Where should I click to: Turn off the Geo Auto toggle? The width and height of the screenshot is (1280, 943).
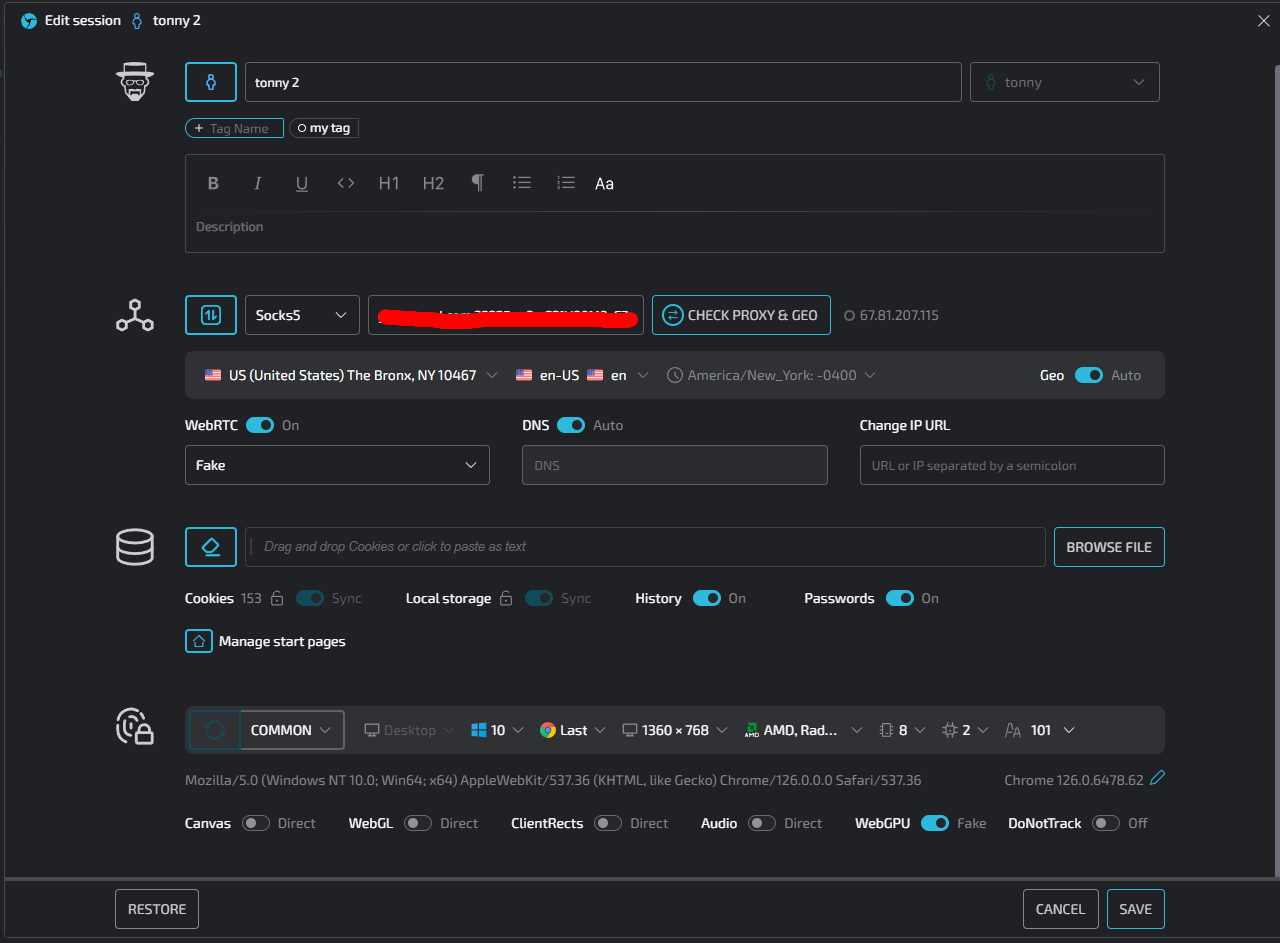[x=1088, y=375]
